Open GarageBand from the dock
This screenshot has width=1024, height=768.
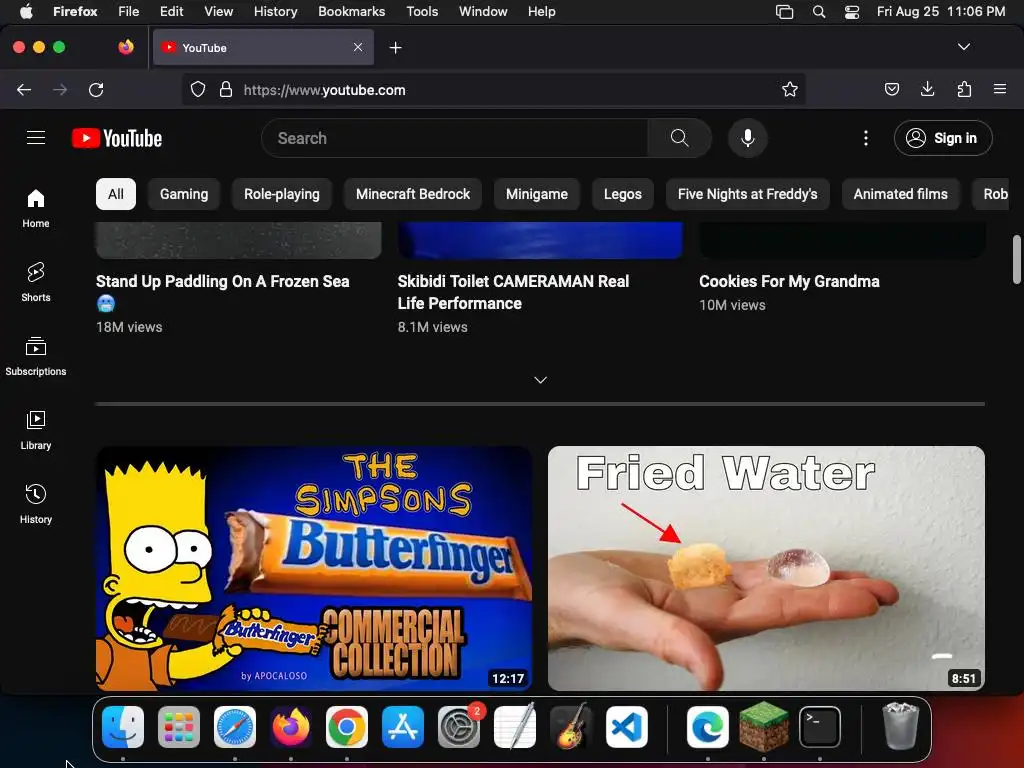click(571, 726)
